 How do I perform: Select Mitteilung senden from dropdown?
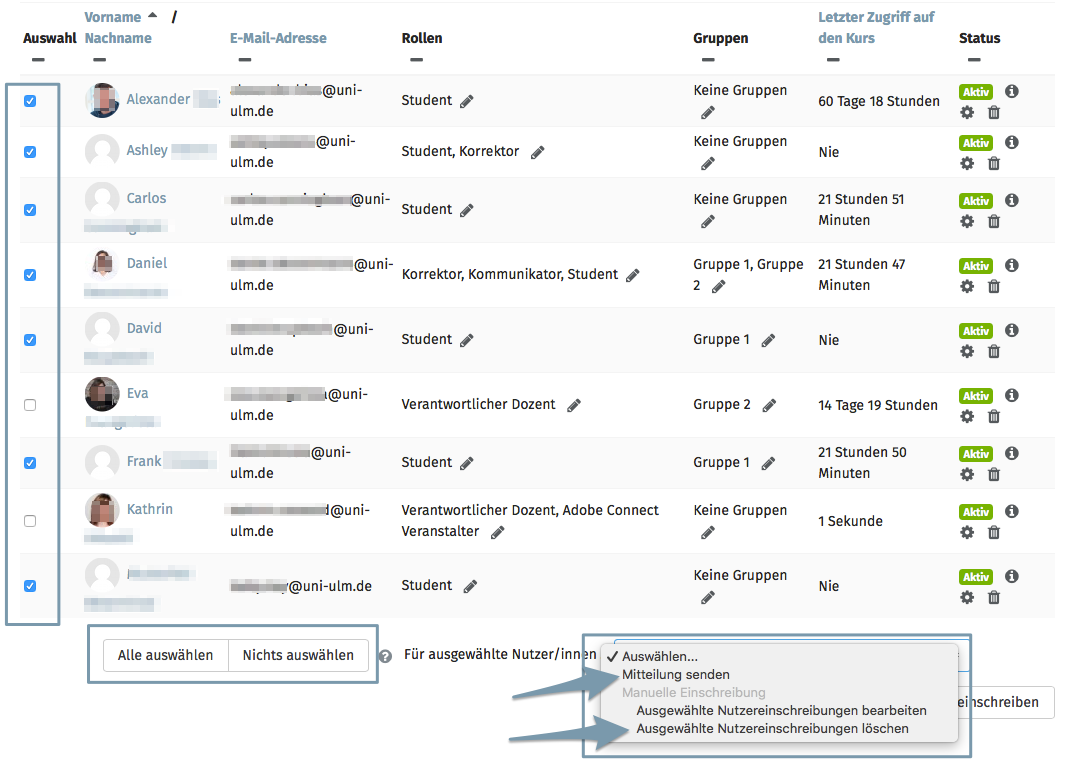tap(676, 674)
